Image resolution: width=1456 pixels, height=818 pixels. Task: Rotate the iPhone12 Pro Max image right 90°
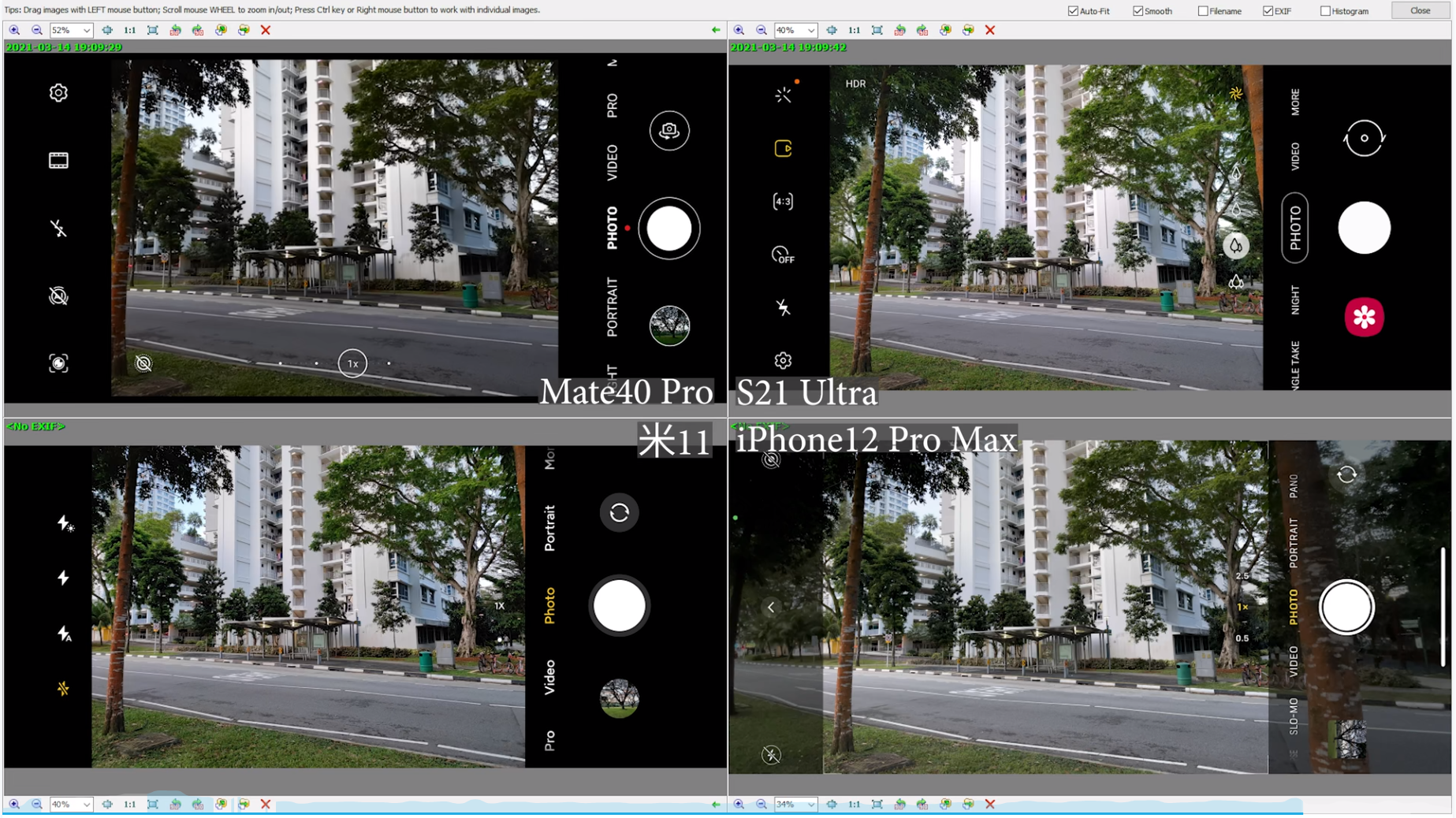coord(922,805)
